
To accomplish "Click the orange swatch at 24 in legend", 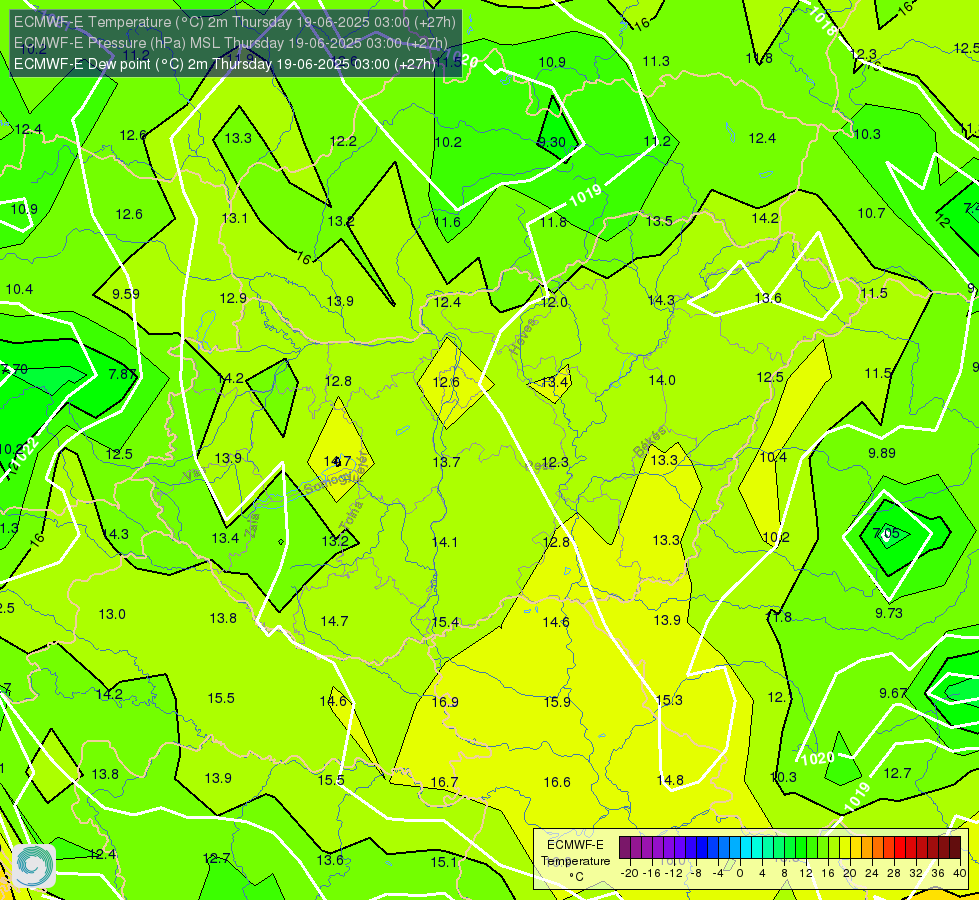I will coord(877,848).
